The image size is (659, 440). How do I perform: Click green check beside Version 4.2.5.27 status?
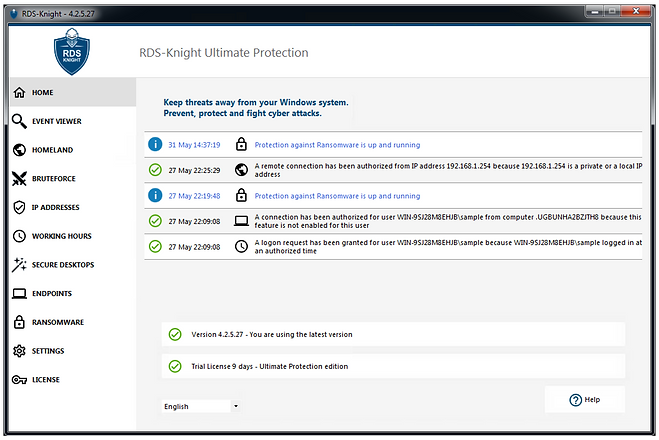[175, 334]
